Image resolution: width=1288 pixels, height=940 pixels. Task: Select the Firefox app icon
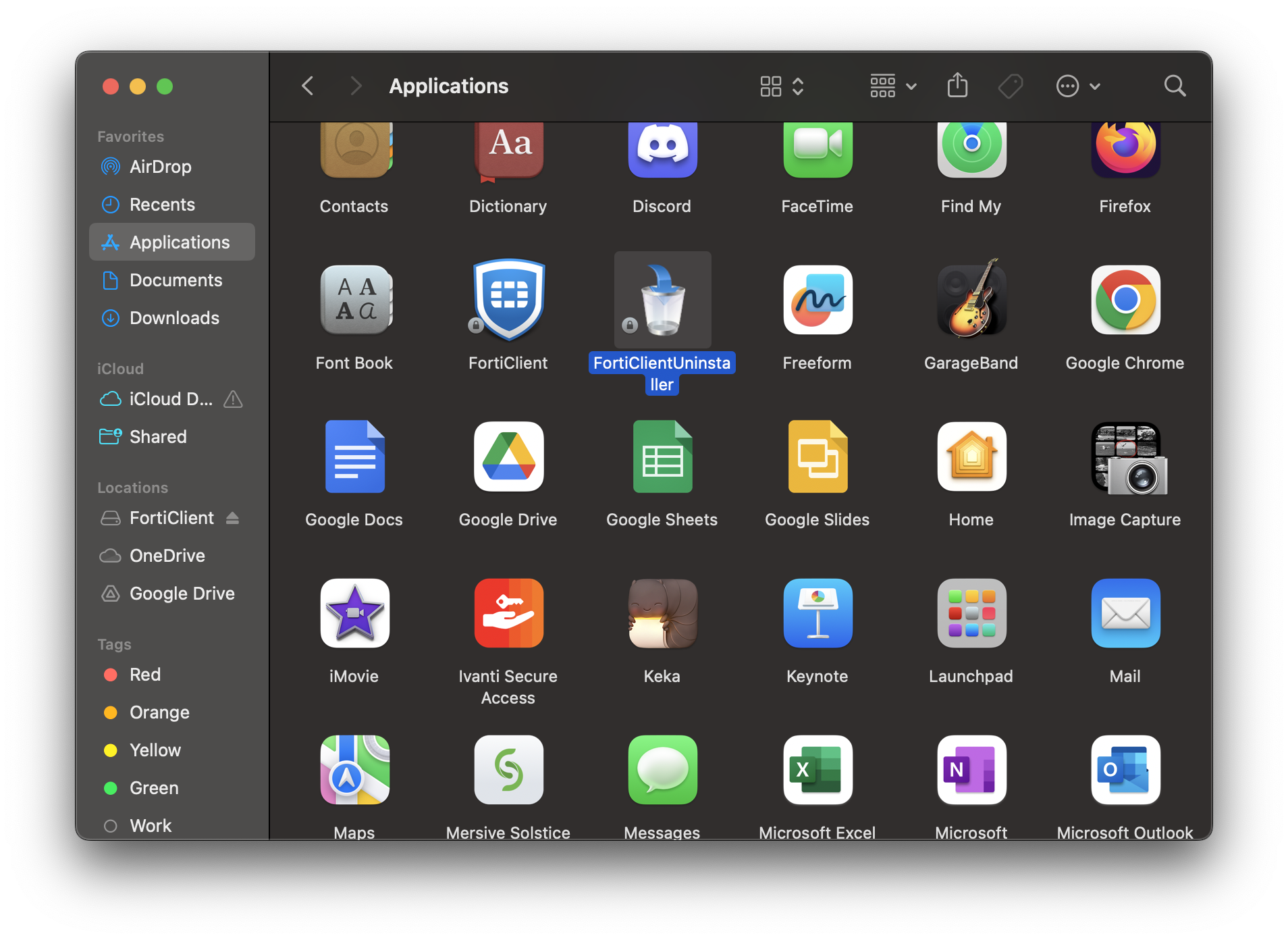[1125, 150]
